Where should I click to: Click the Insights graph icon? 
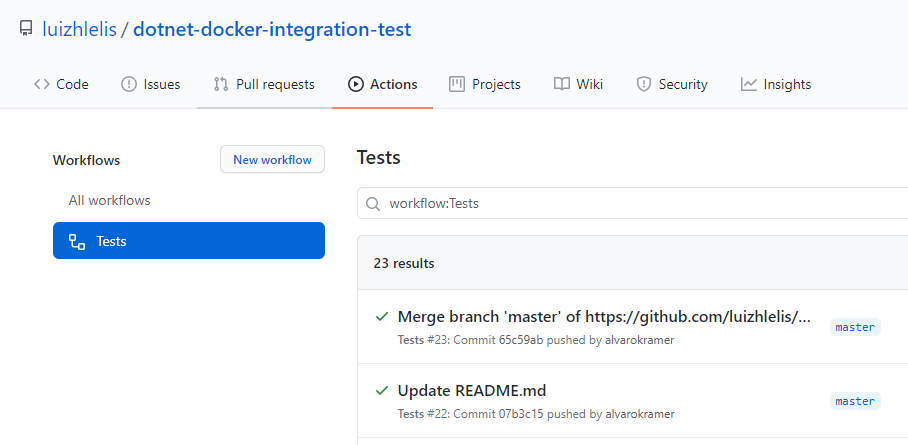[749, 85]
